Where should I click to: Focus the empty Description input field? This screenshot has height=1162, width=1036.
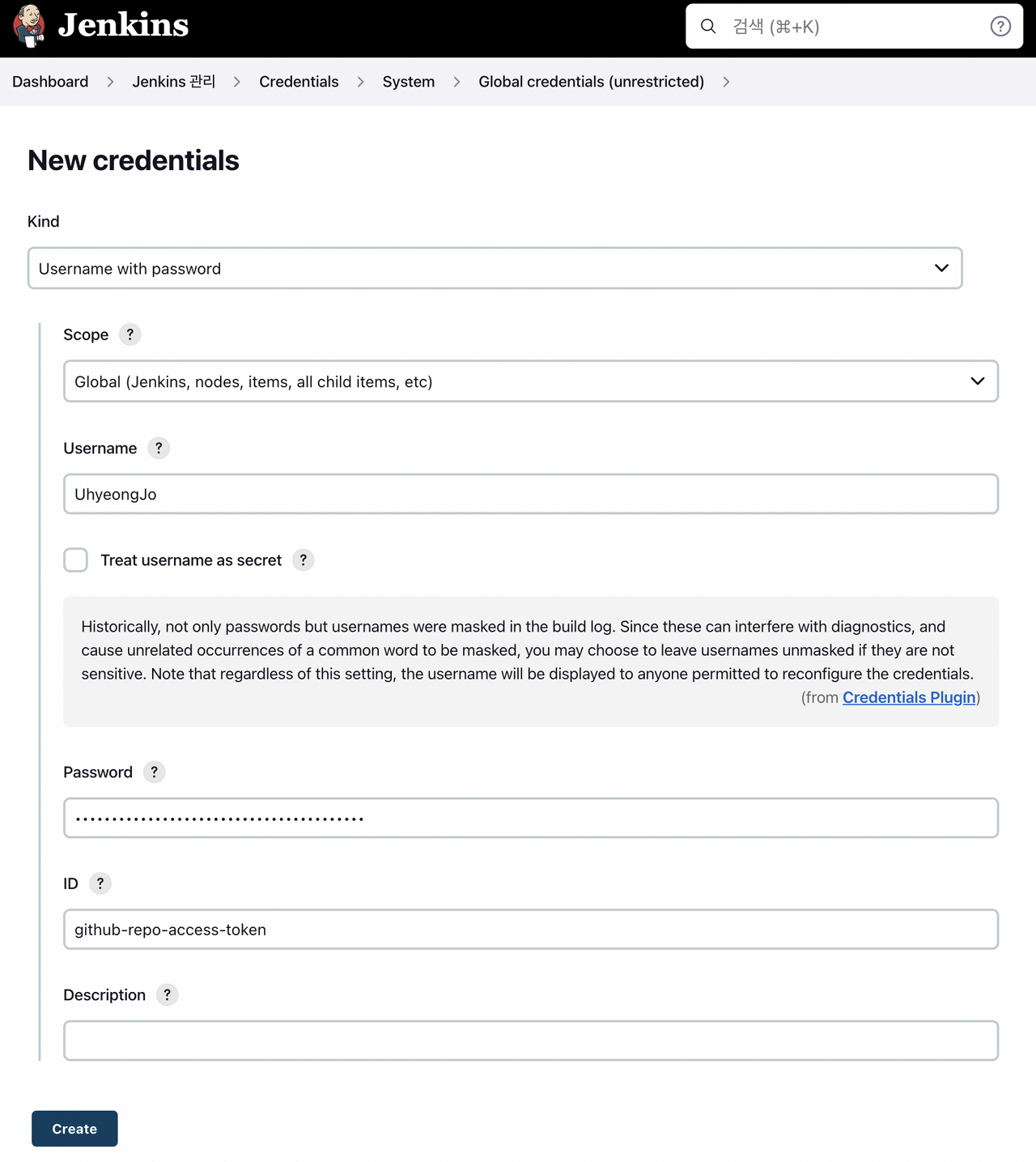(x=531, y=1041)
